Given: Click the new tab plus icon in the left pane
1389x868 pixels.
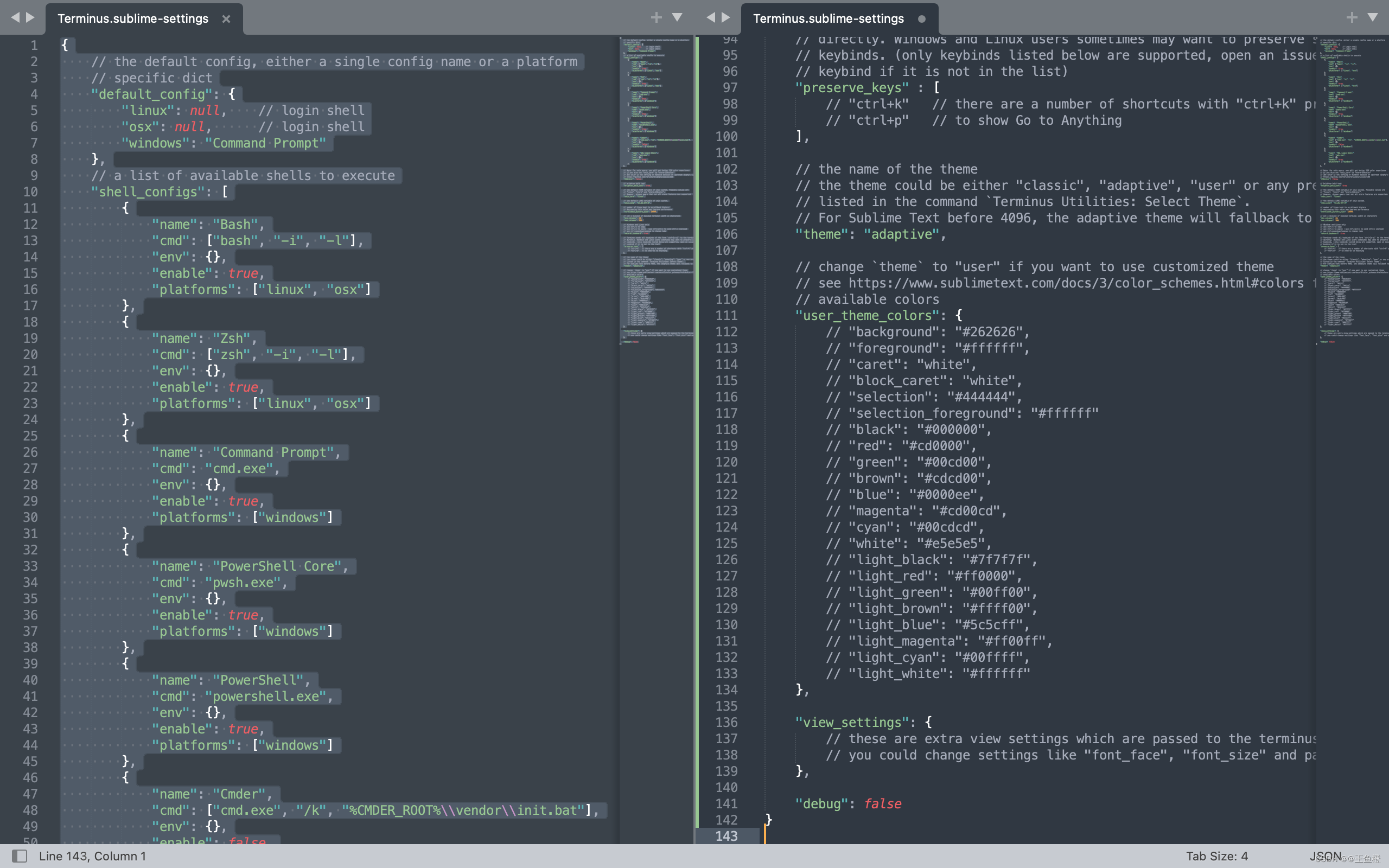Looking at the screenshot, I should coord(656,17).
